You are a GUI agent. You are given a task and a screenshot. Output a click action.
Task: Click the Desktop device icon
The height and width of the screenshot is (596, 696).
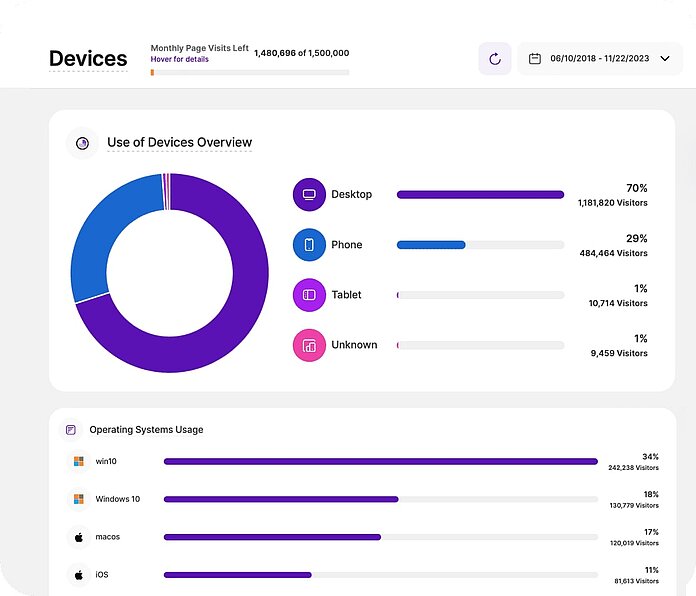[309, 194]
